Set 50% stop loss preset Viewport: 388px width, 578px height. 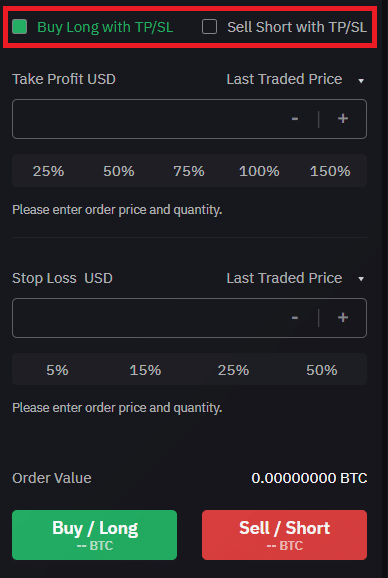coord(322,370)
